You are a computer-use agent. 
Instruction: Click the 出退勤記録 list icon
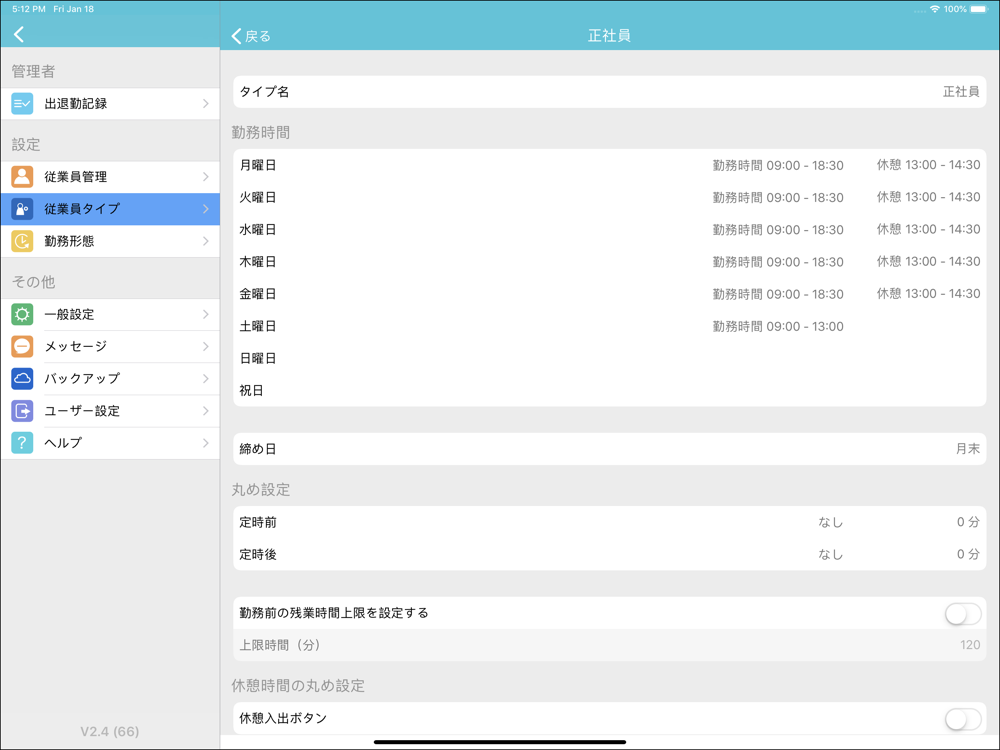(22, 103)
